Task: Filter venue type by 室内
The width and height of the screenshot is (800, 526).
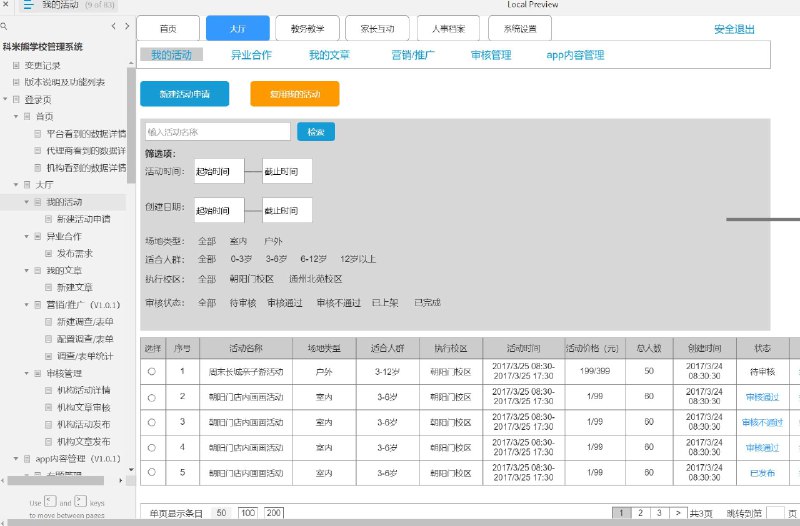Action: (x=238, y=241)
